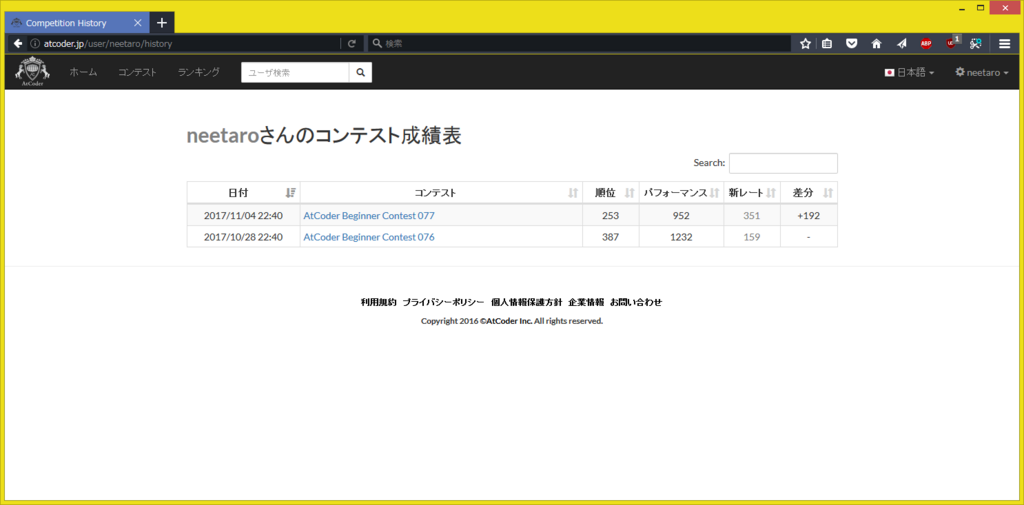
Task: Click the date 2017/11/04 22:40 cell
Action: (x=243, y=216)
